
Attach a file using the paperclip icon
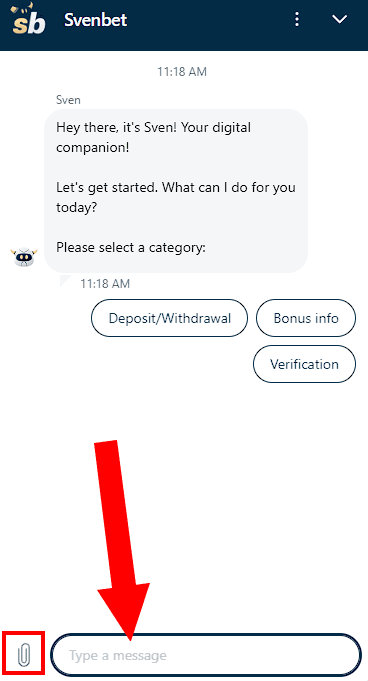pyautogui.click(x=23, y=655)
